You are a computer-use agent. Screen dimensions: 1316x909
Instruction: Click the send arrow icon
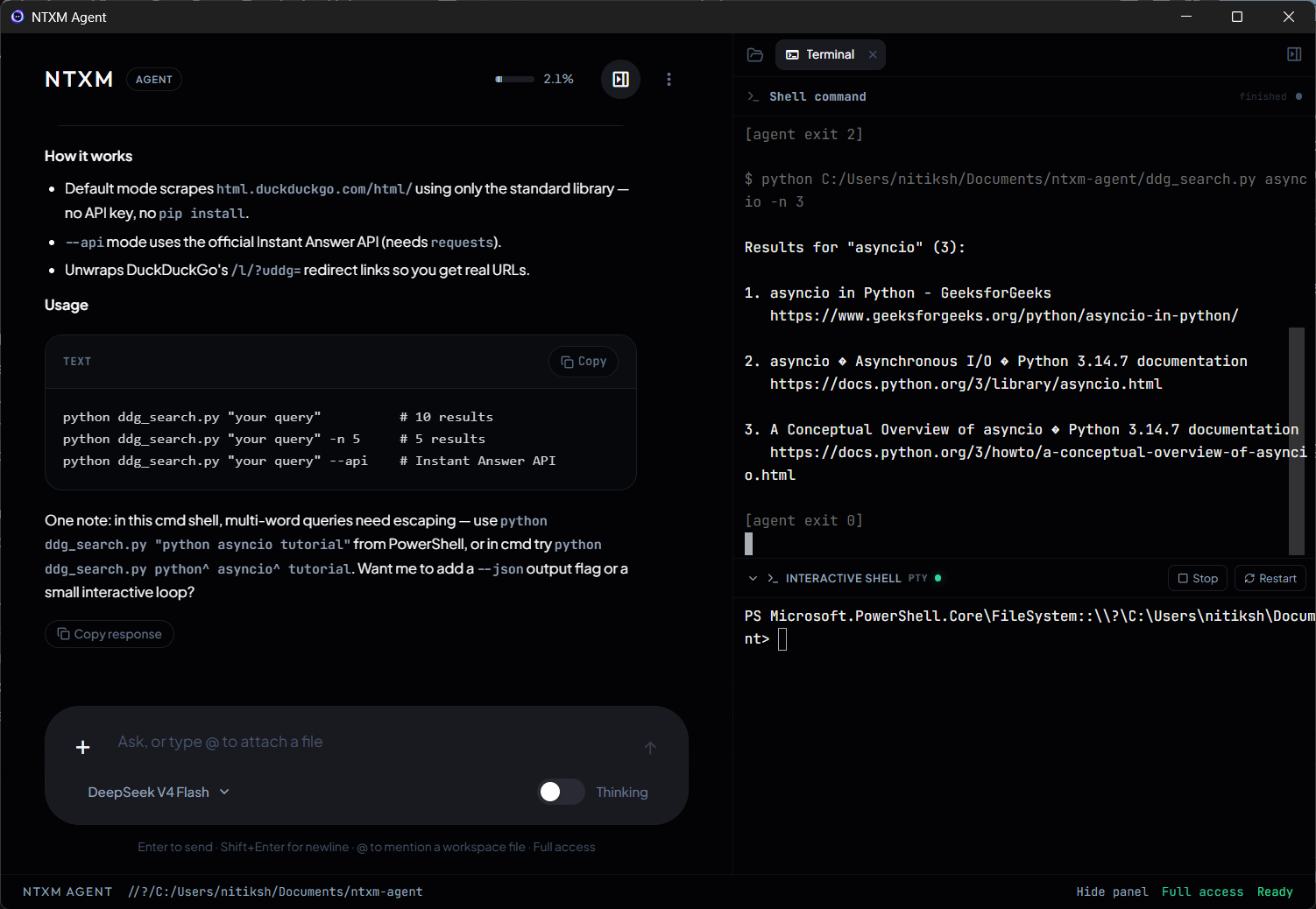pyautogui.click(x=650, y=748)
